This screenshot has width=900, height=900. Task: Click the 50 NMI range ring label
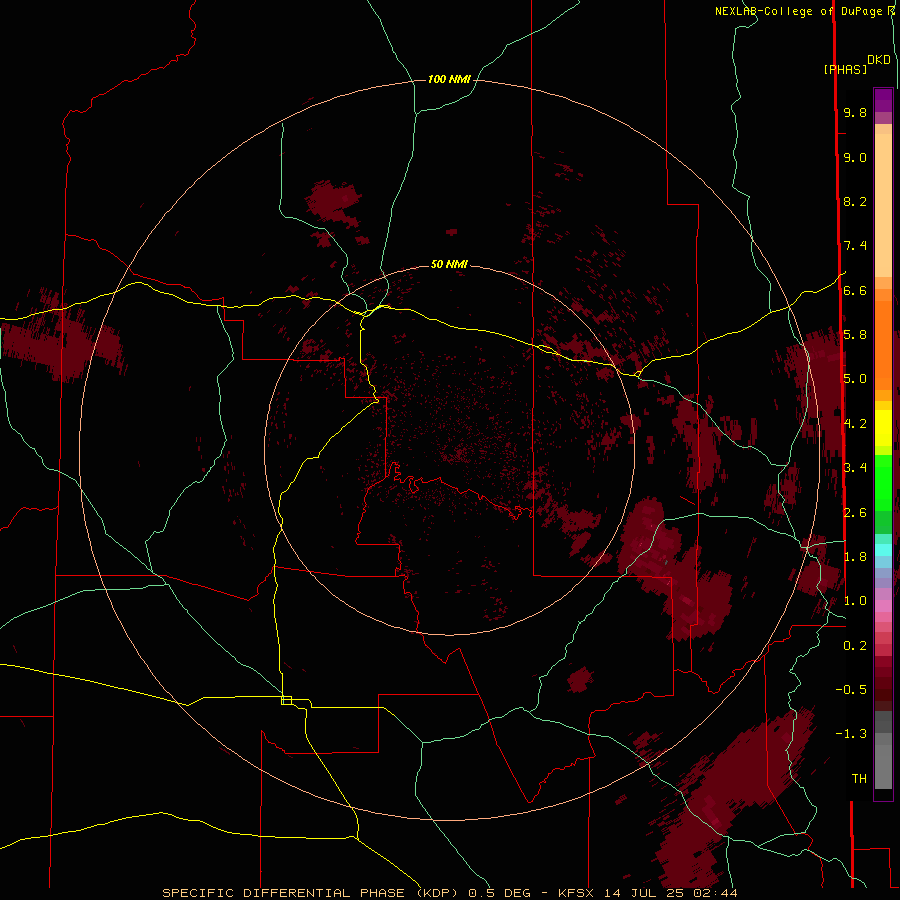[449, 264]
